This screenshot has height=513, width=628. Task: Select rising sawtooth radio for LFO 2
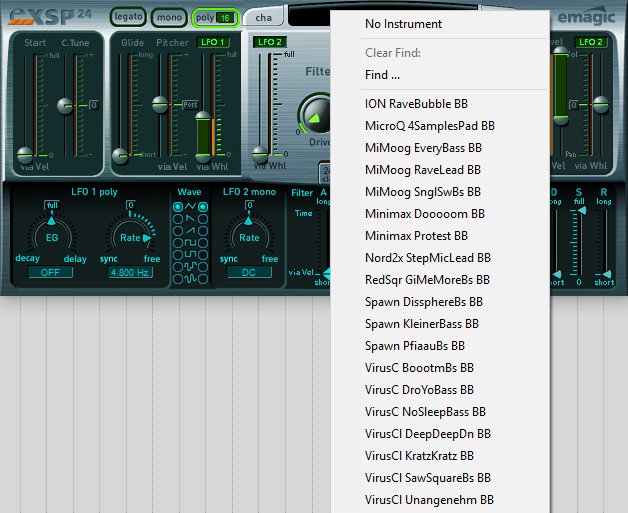pyautogui.click(x=203, y=231)
